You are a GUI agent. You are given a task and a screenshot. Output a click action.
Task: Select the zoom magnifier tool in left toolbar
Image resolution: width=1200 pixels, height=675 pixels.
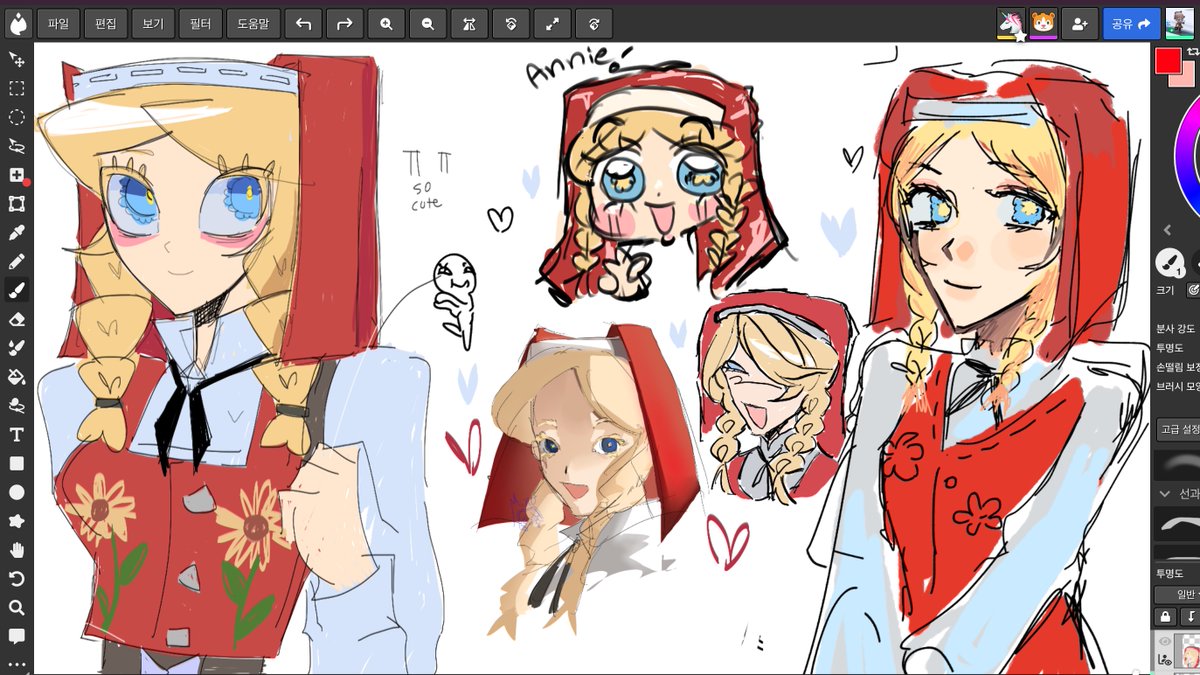(17, 608)
